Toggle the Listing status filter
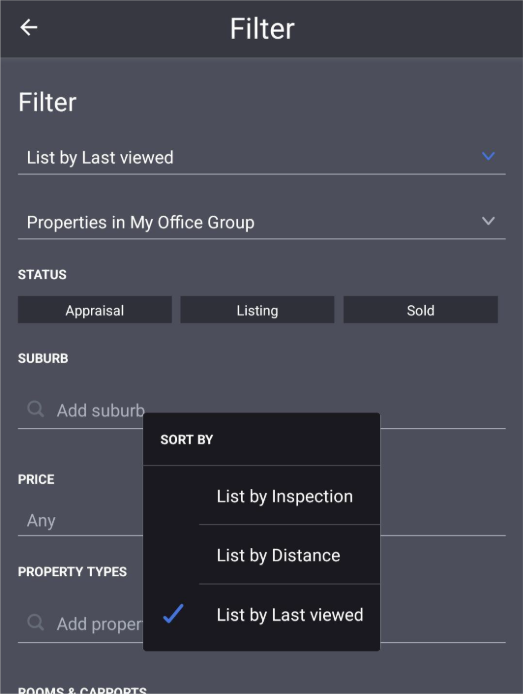This screenshot has width=523, height=694. pos(257,310)
